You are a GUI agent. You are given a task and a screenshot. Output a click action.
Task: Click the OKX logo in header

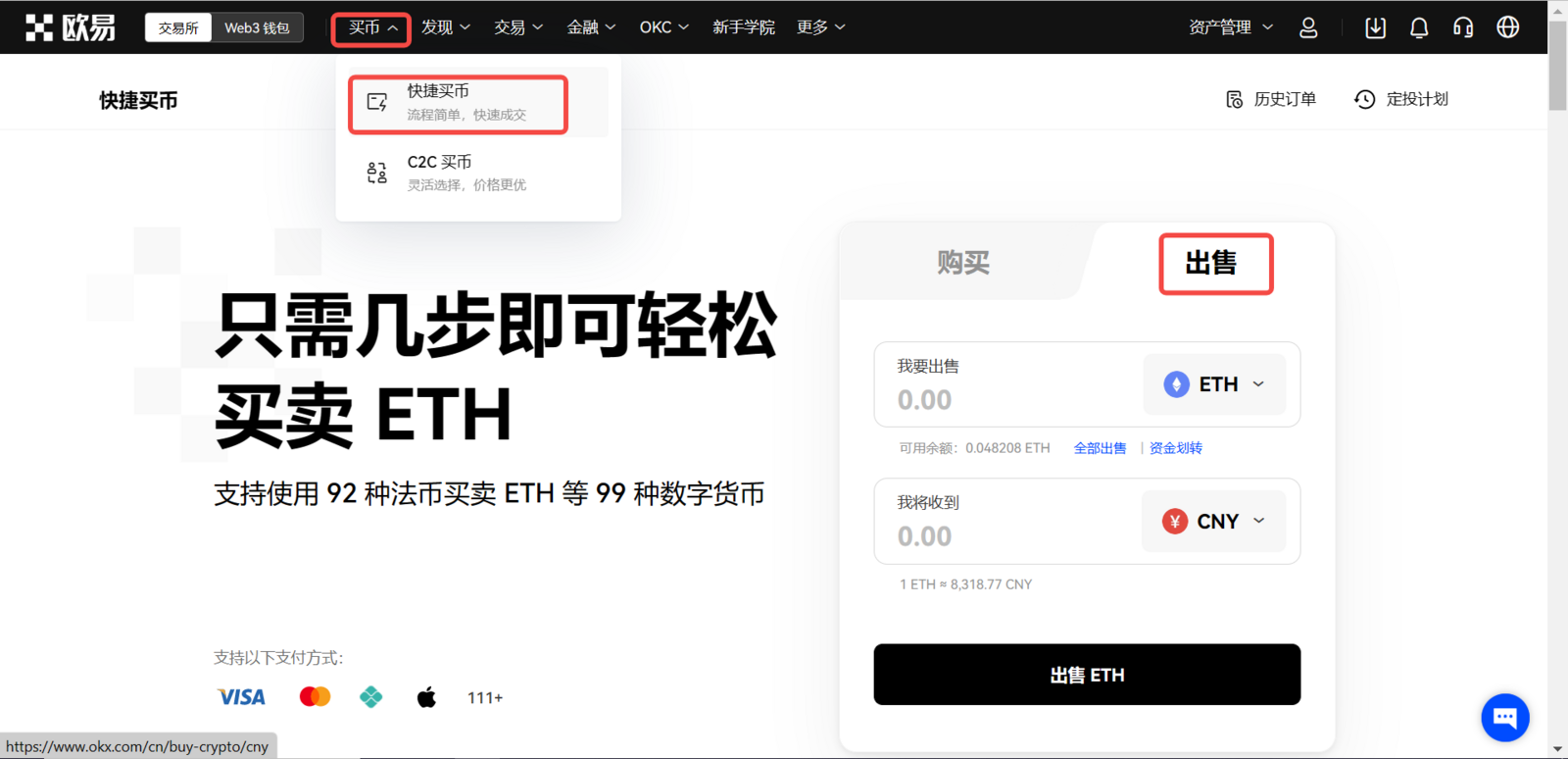click(70, 27)
